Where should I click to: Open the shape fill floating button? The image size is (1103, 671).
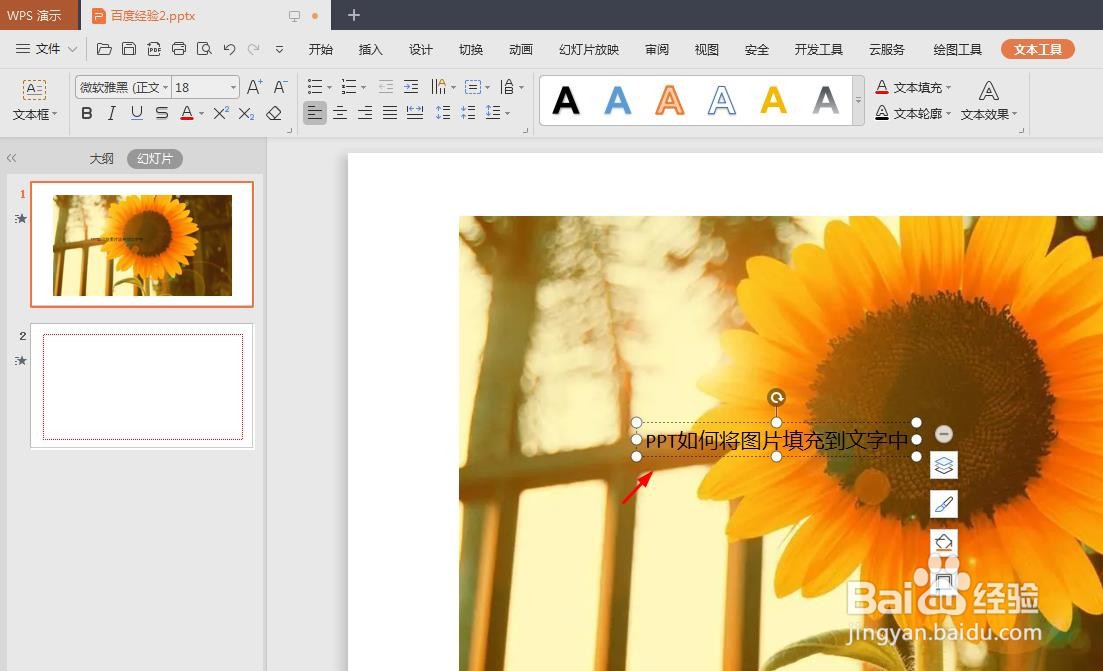pos(944,542)
